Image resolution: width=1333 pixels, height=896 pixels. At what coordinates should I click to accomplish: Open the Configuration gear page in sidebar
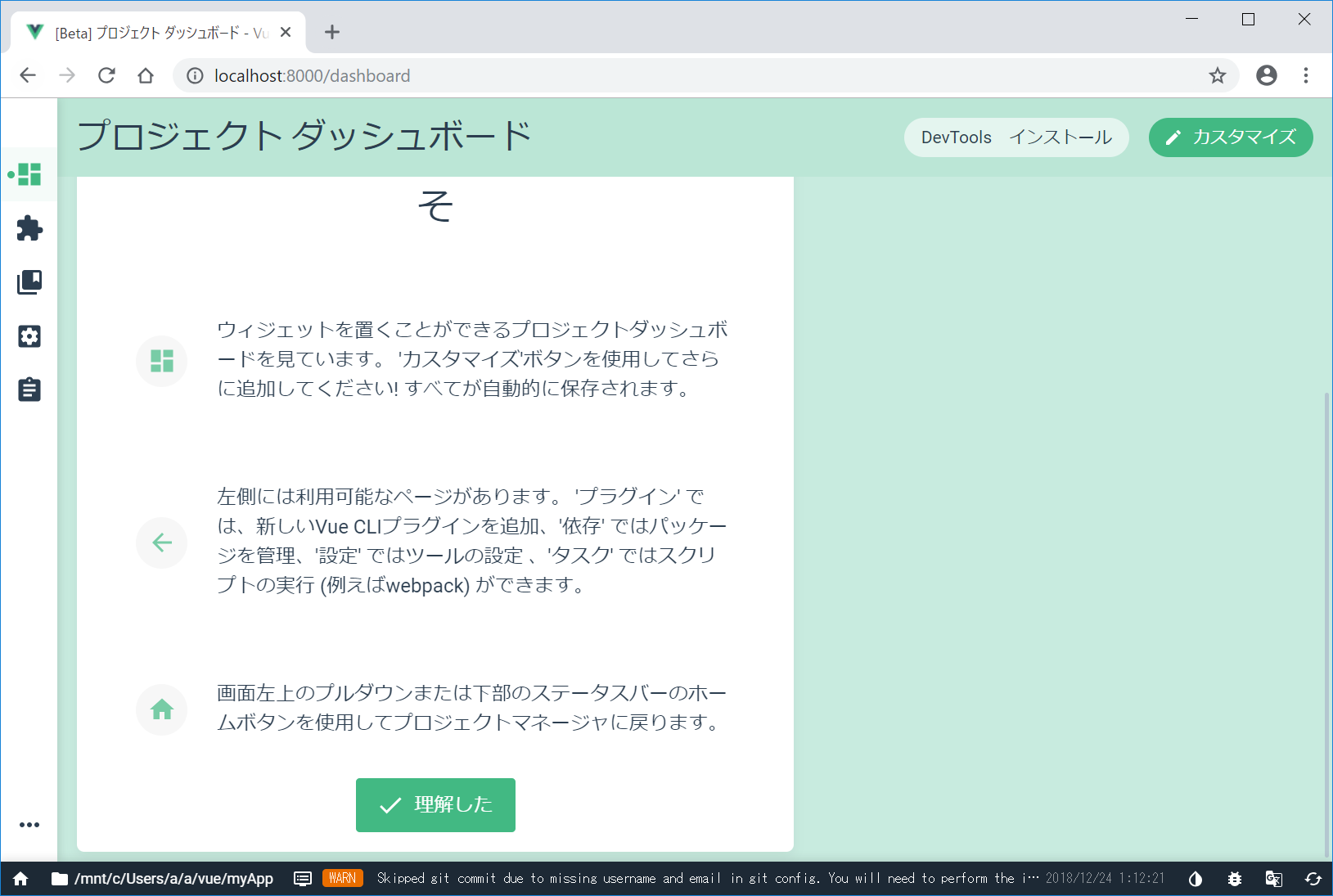click(29, 336)
